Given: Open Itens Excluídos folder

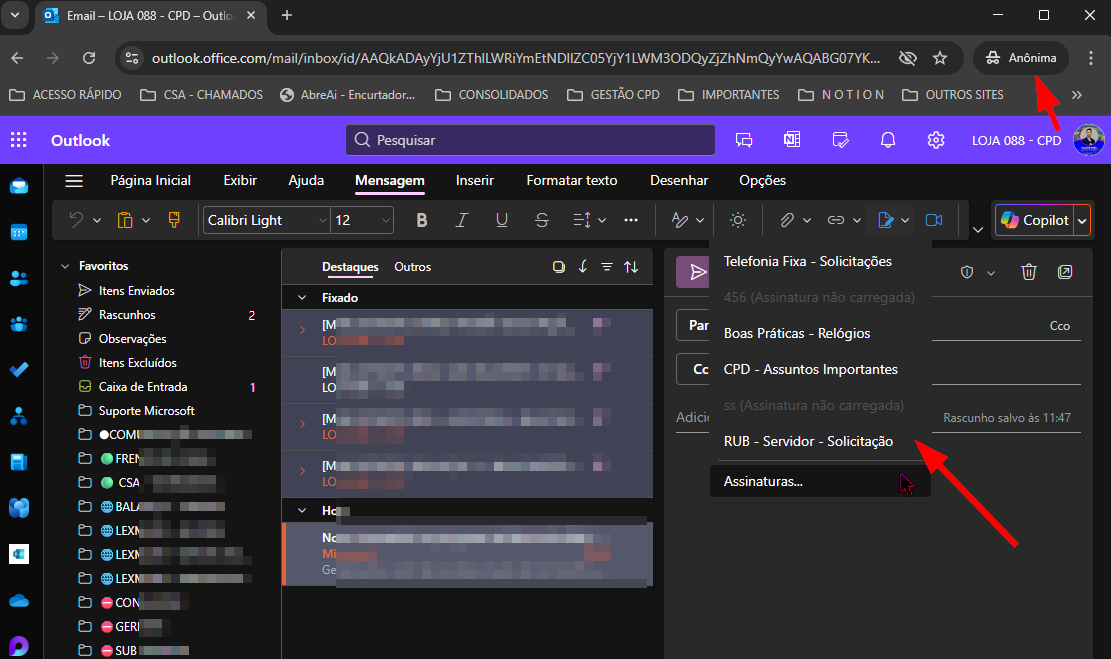Looking at the screenshot, I should [137, 363].
